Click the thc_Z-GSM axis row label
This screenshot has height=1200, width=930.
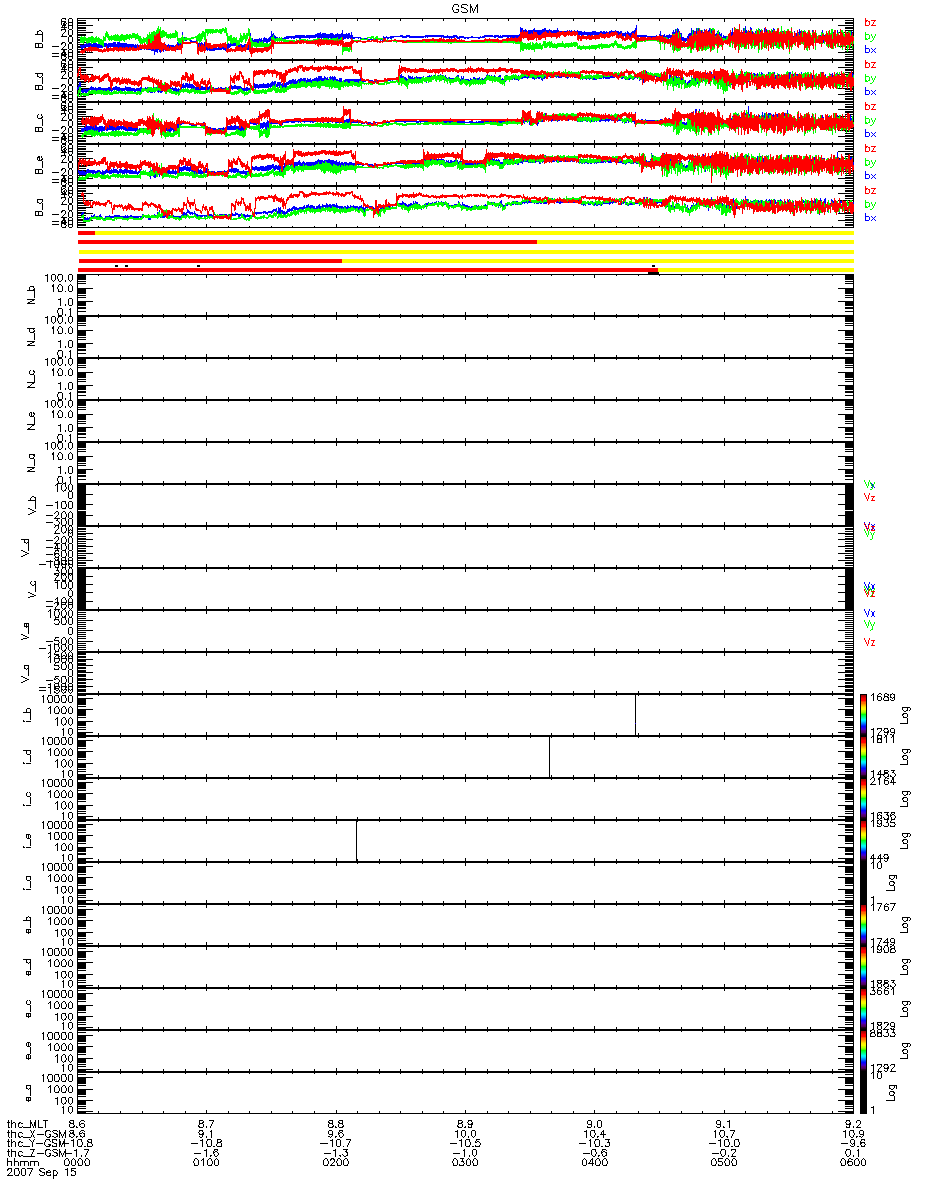tap(35, 1153)
